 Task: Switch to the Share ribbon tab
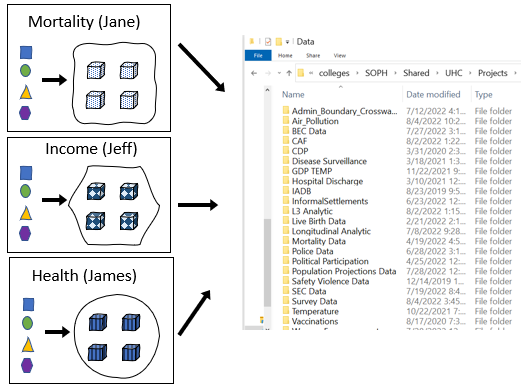tap(313, 56)
